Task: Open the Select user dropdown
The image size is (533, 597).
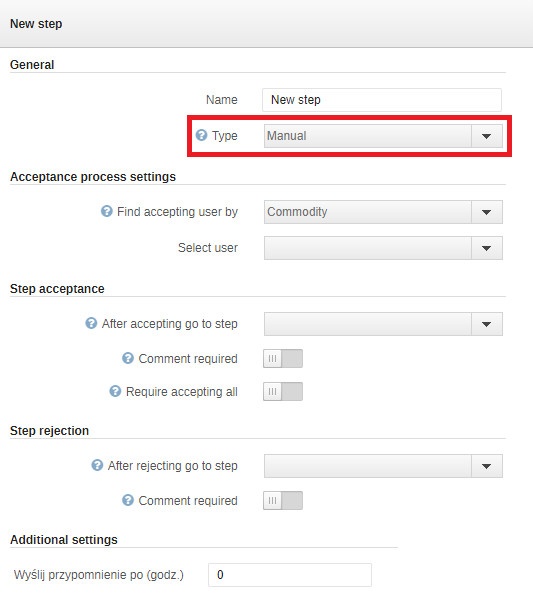Action: (383, 248)
